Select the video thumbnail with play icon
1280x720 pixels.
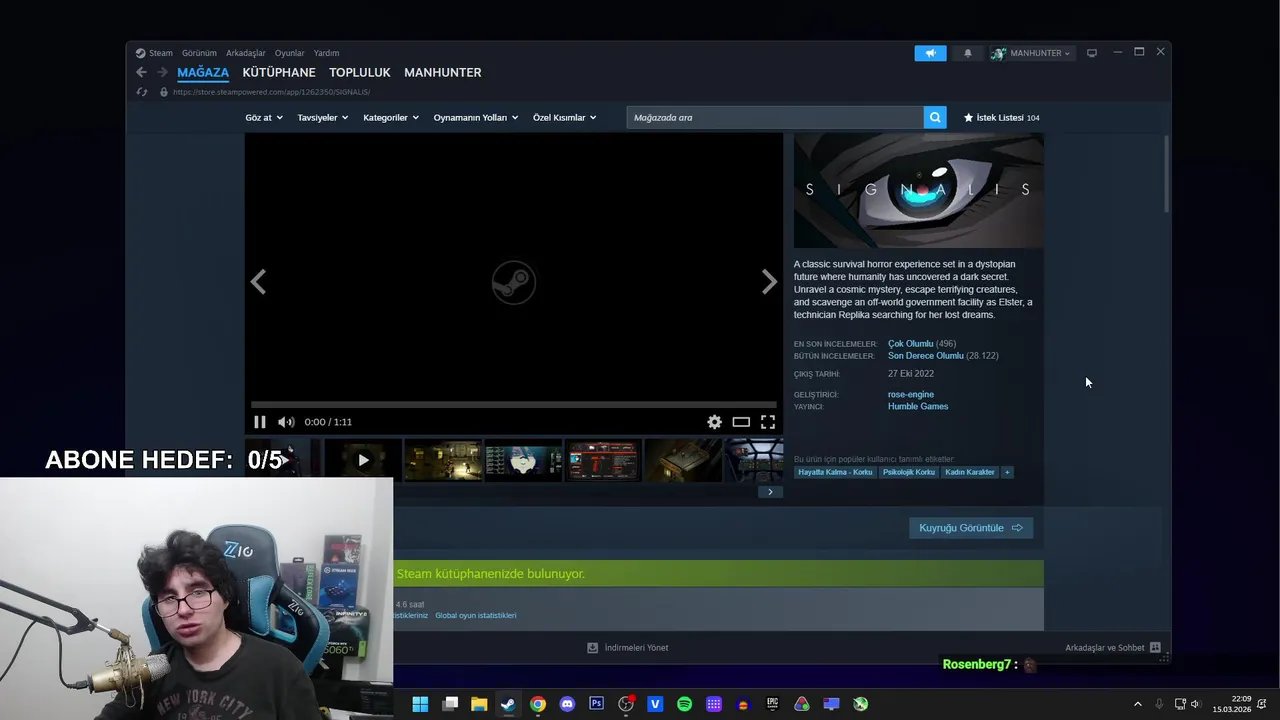(x=363, y=460)
